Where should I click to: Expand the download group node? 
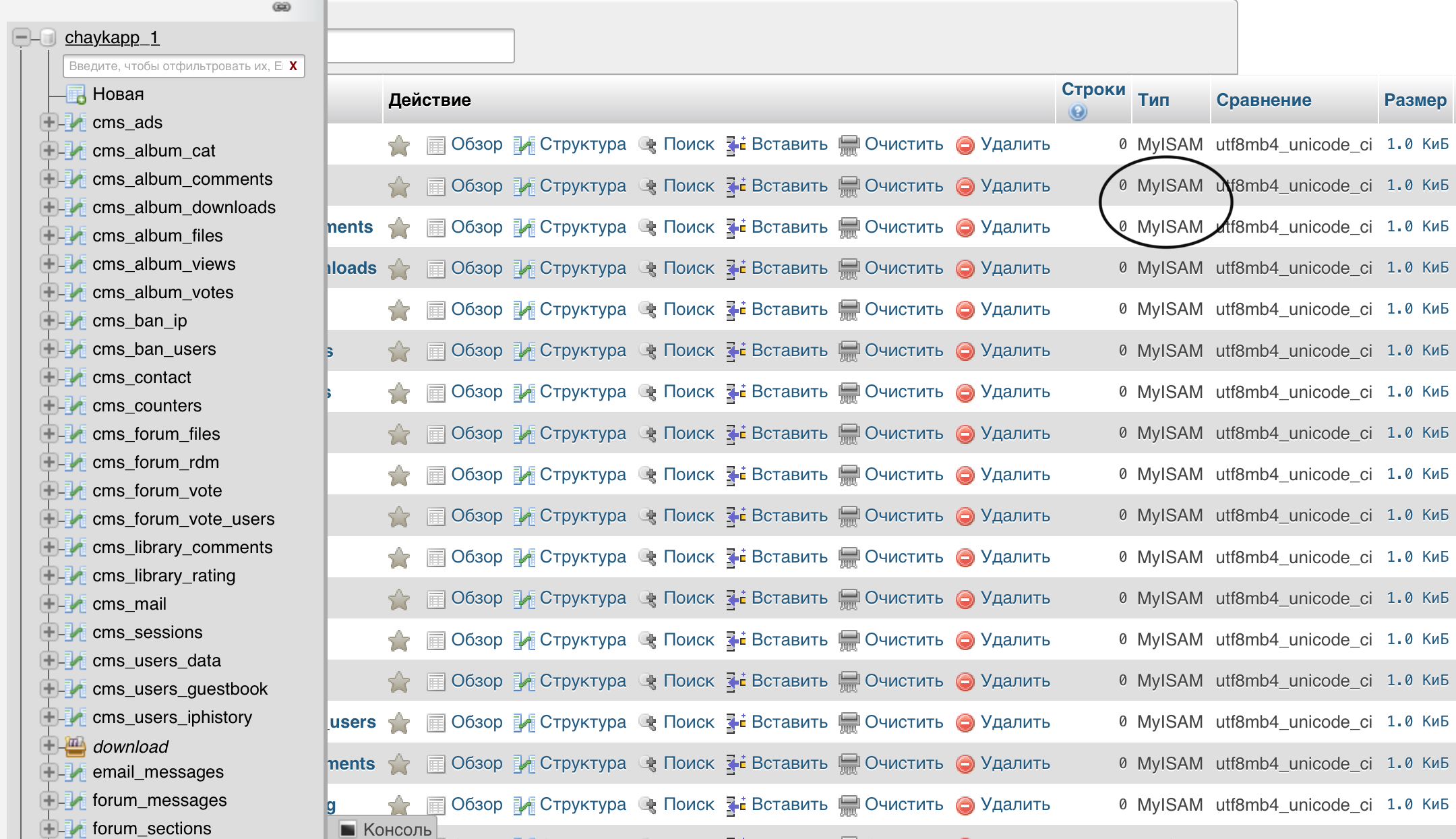point(49,745)
